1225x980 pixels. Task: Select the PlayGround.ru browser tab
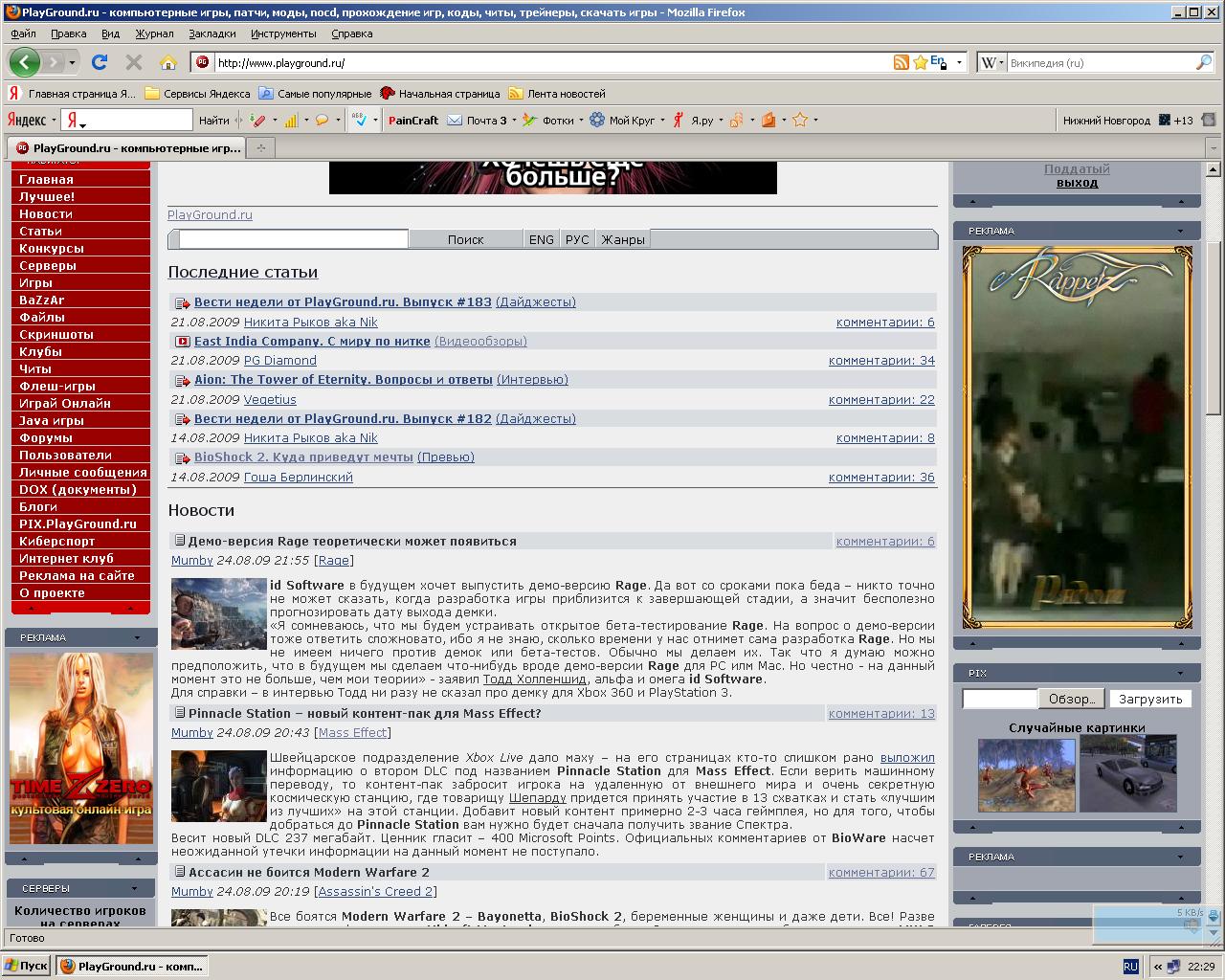click(x=126, y=147)
